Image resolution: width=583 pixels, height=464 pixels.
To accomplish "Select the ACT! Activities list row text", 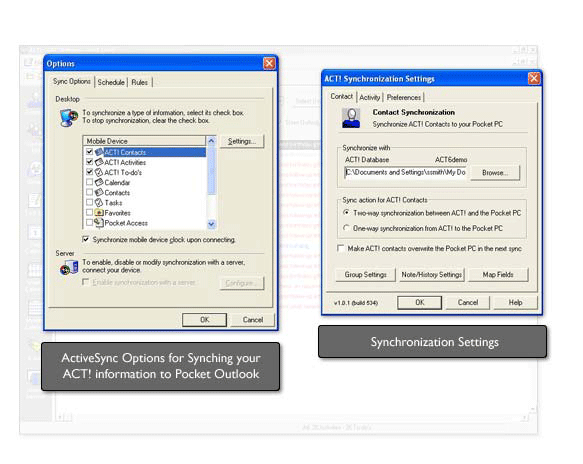I will 125,162.
